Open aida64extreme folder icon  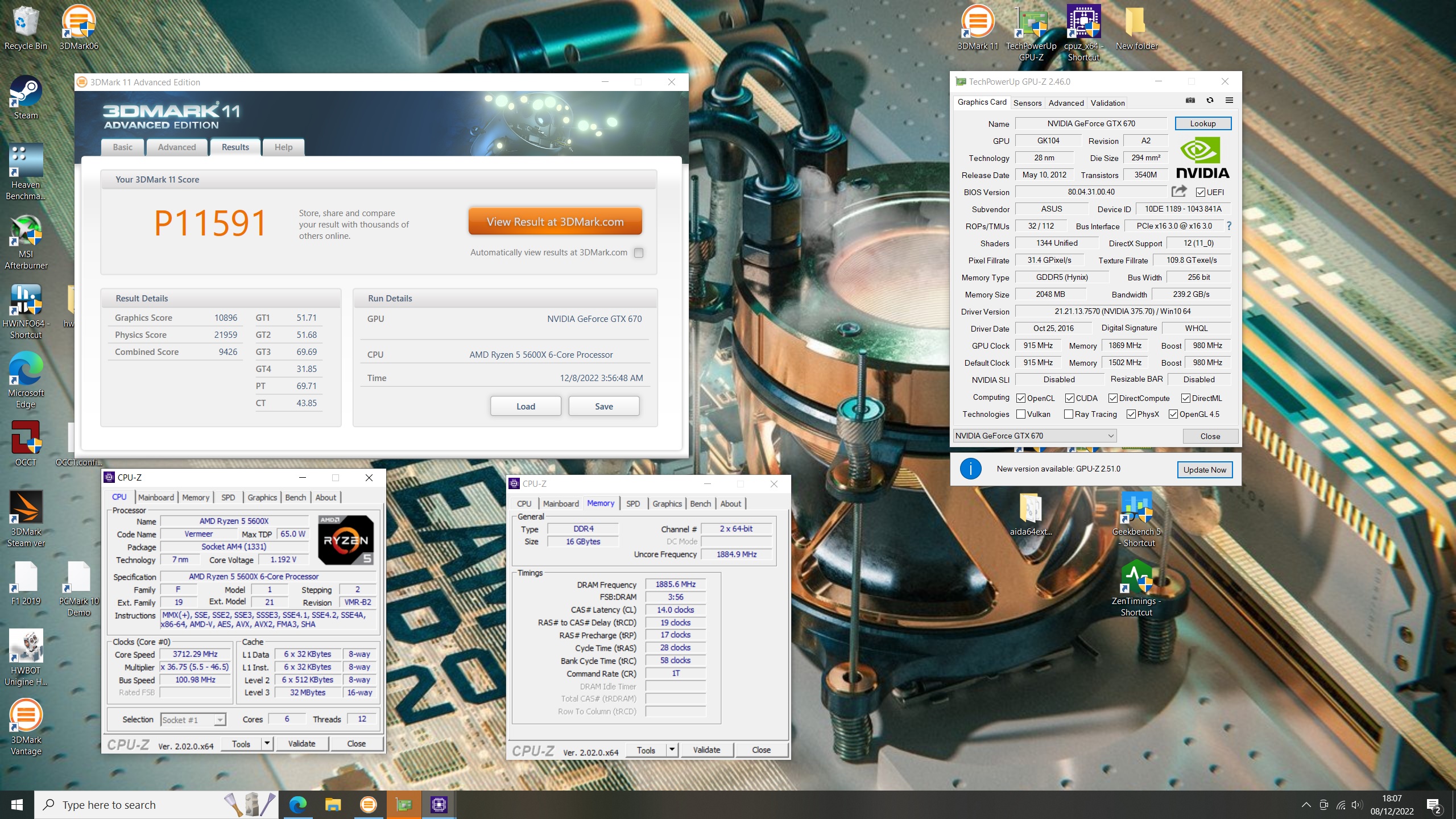pos(1031,515)
